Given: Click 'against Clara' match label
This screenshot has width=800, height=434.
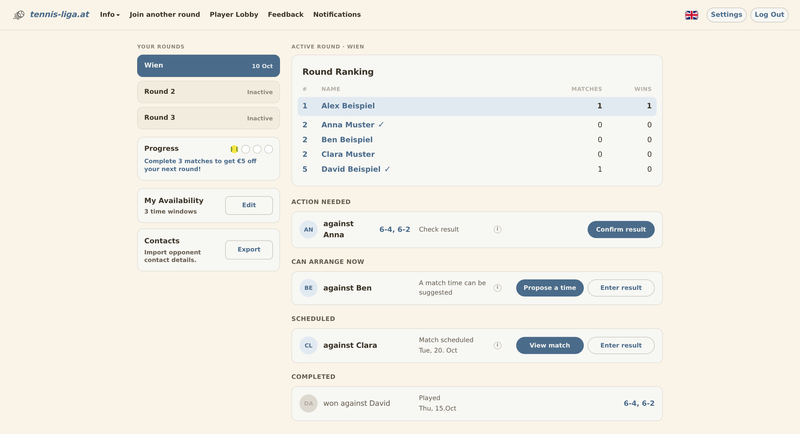Looking at the screenshot, I should click(350, 345).
